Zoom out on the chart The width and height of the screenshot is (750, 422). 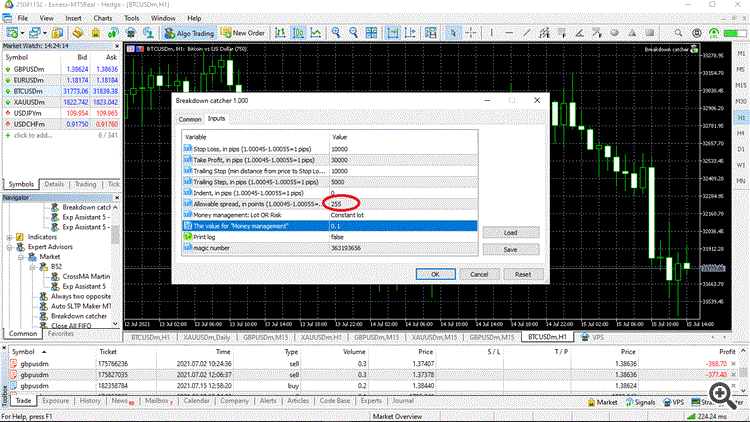click(353, 33)
